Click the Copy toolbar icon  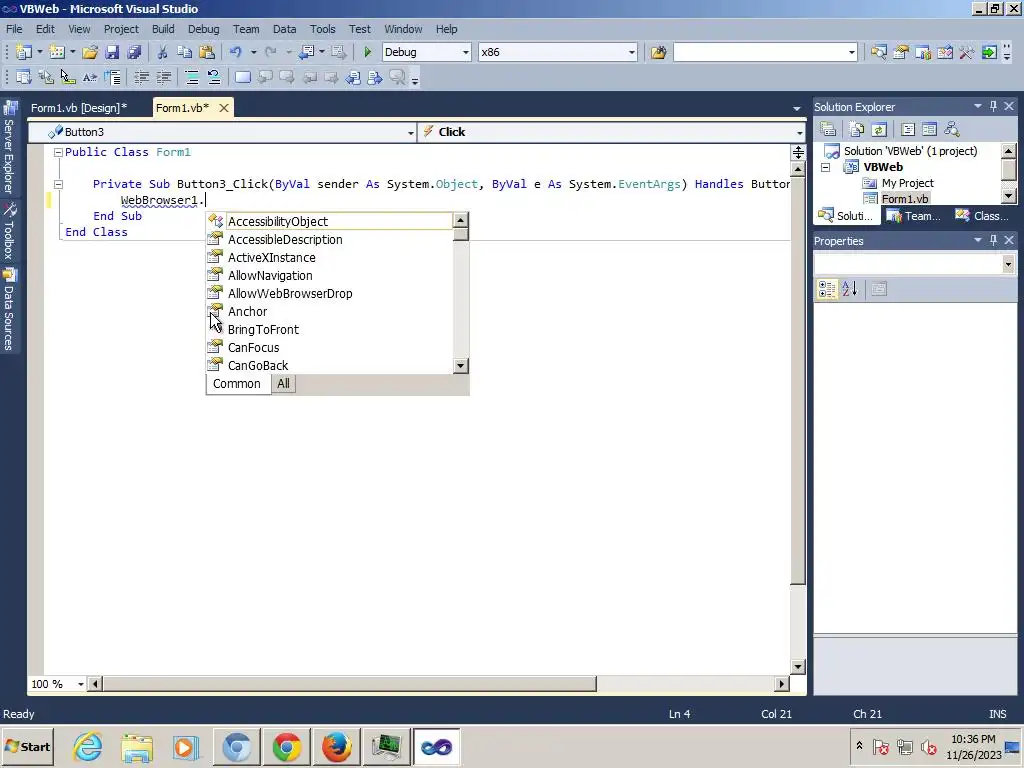pyautogui.click(x=185, y=52)
